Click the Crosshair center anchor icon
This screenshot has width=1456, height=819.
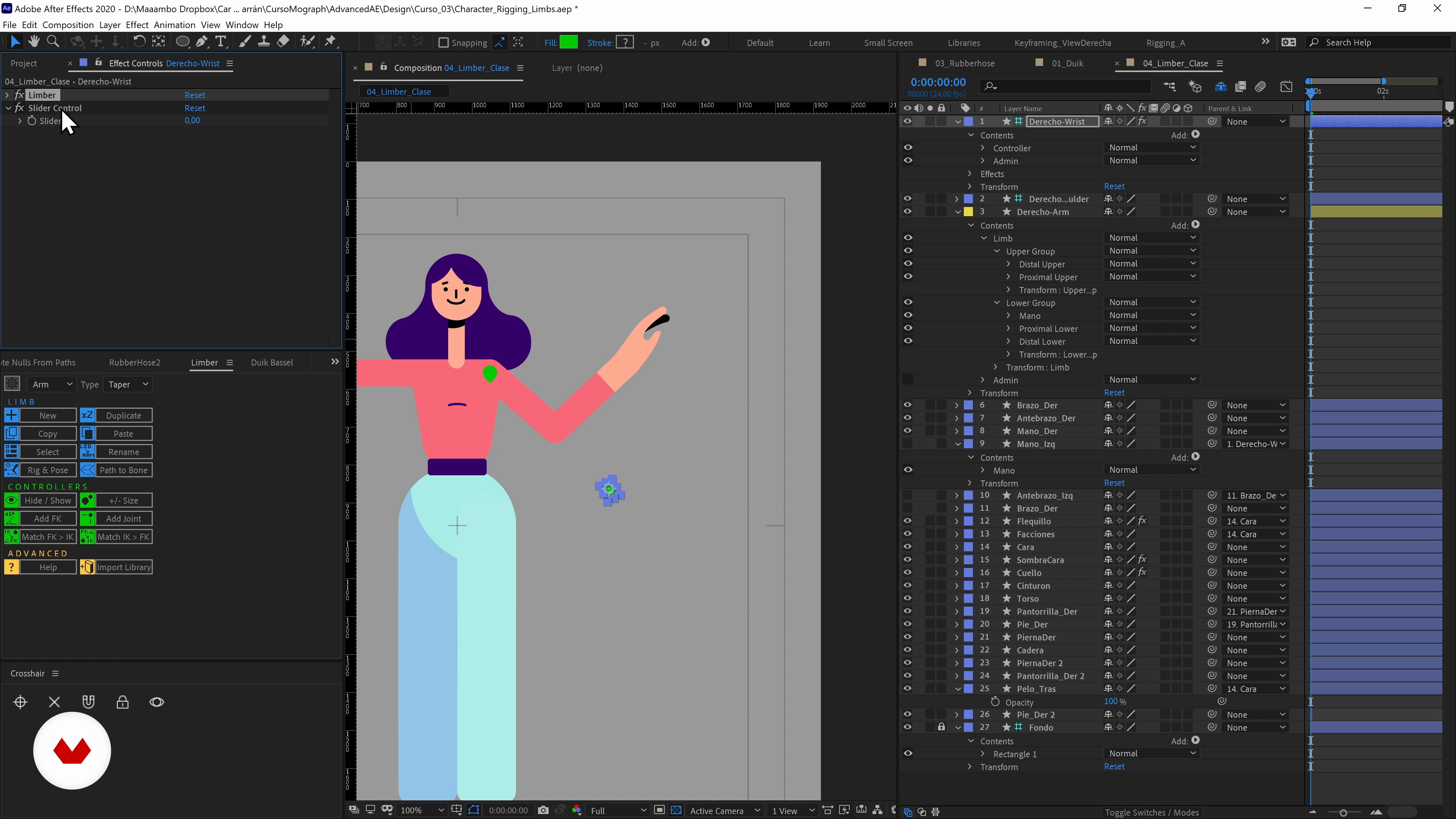pyautogui.click(x=20, y=702)
